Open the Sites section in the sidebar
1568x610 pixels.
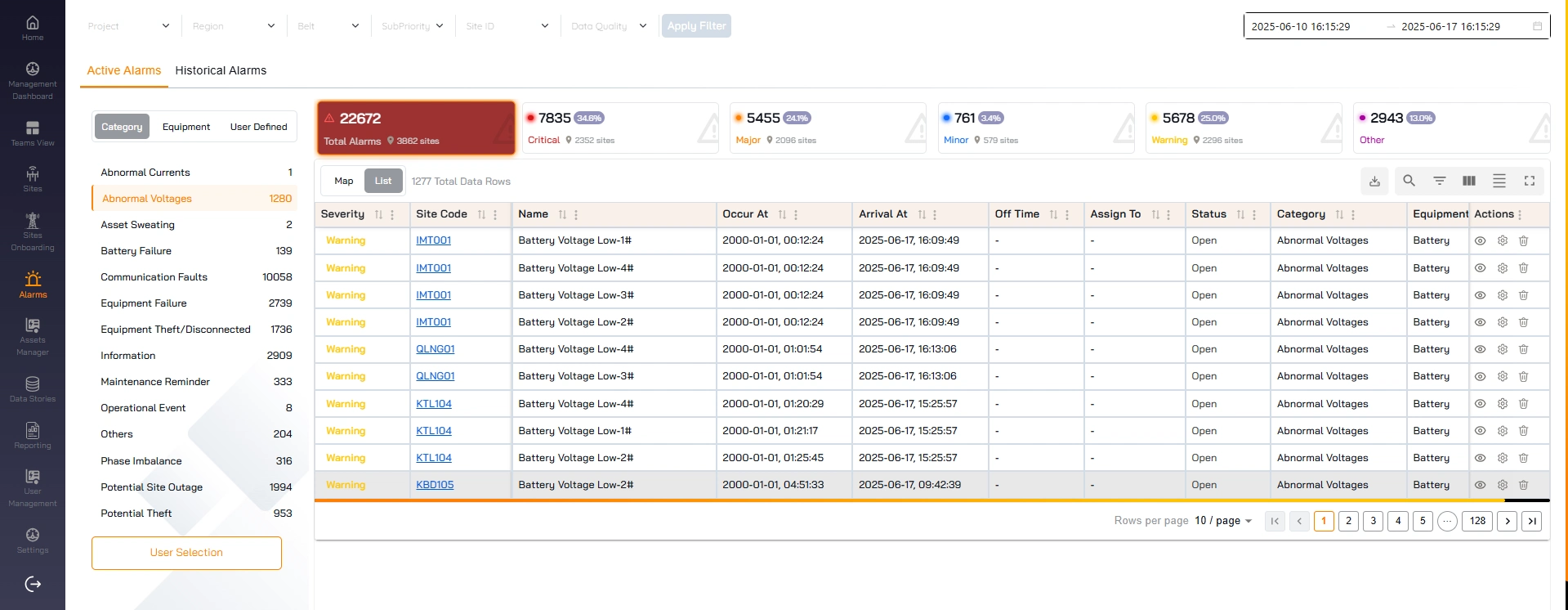tap(33, 179)
